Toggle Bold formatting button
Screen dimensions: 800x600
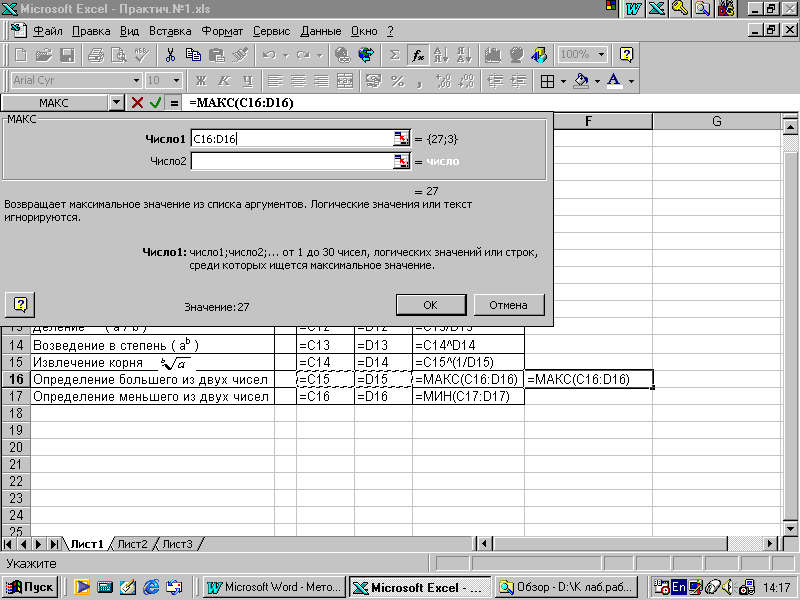[201, 81]
